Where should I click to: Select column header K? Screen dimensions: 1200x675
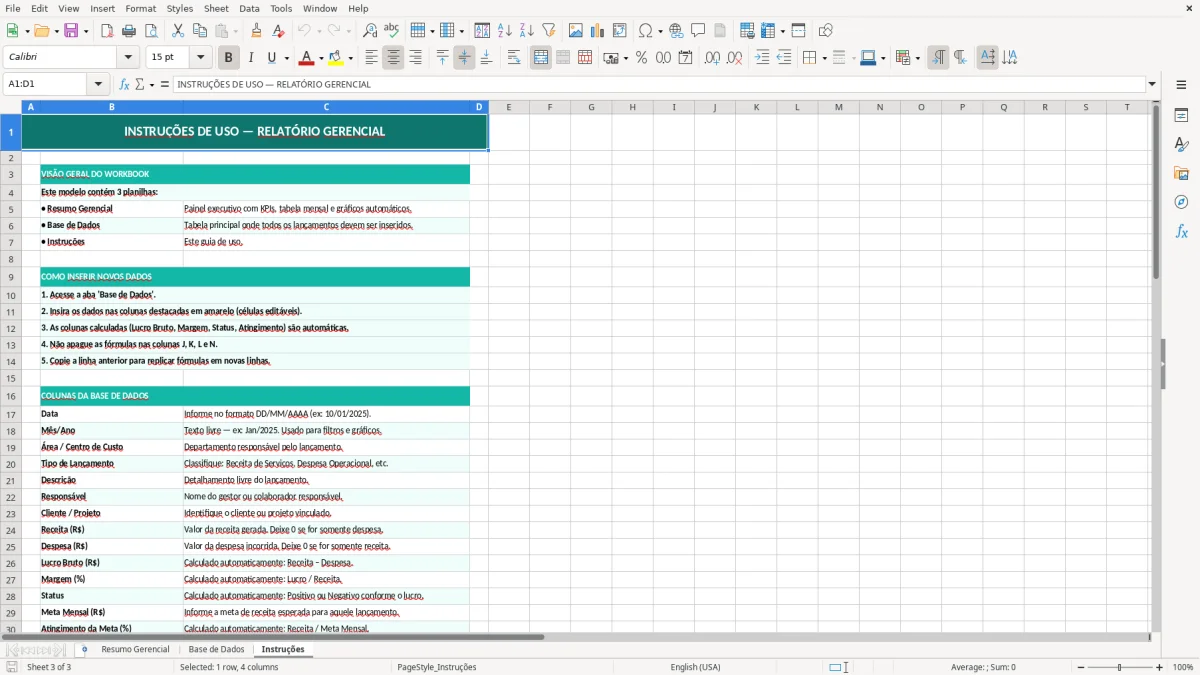(x=755, y=107)
